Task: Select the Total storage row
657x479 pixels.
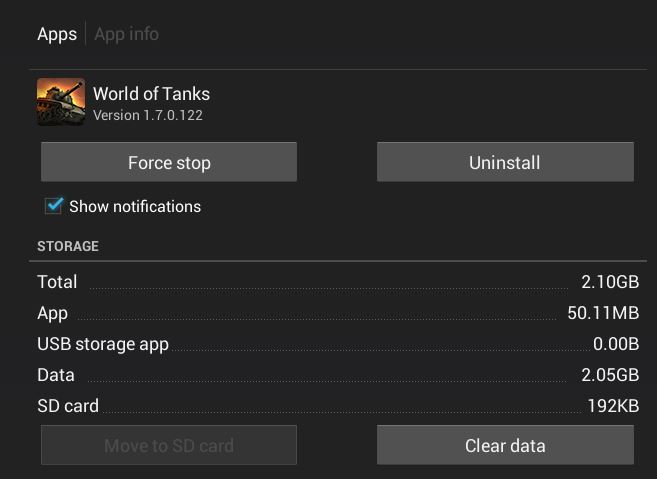Action: [x=338, y=282]
